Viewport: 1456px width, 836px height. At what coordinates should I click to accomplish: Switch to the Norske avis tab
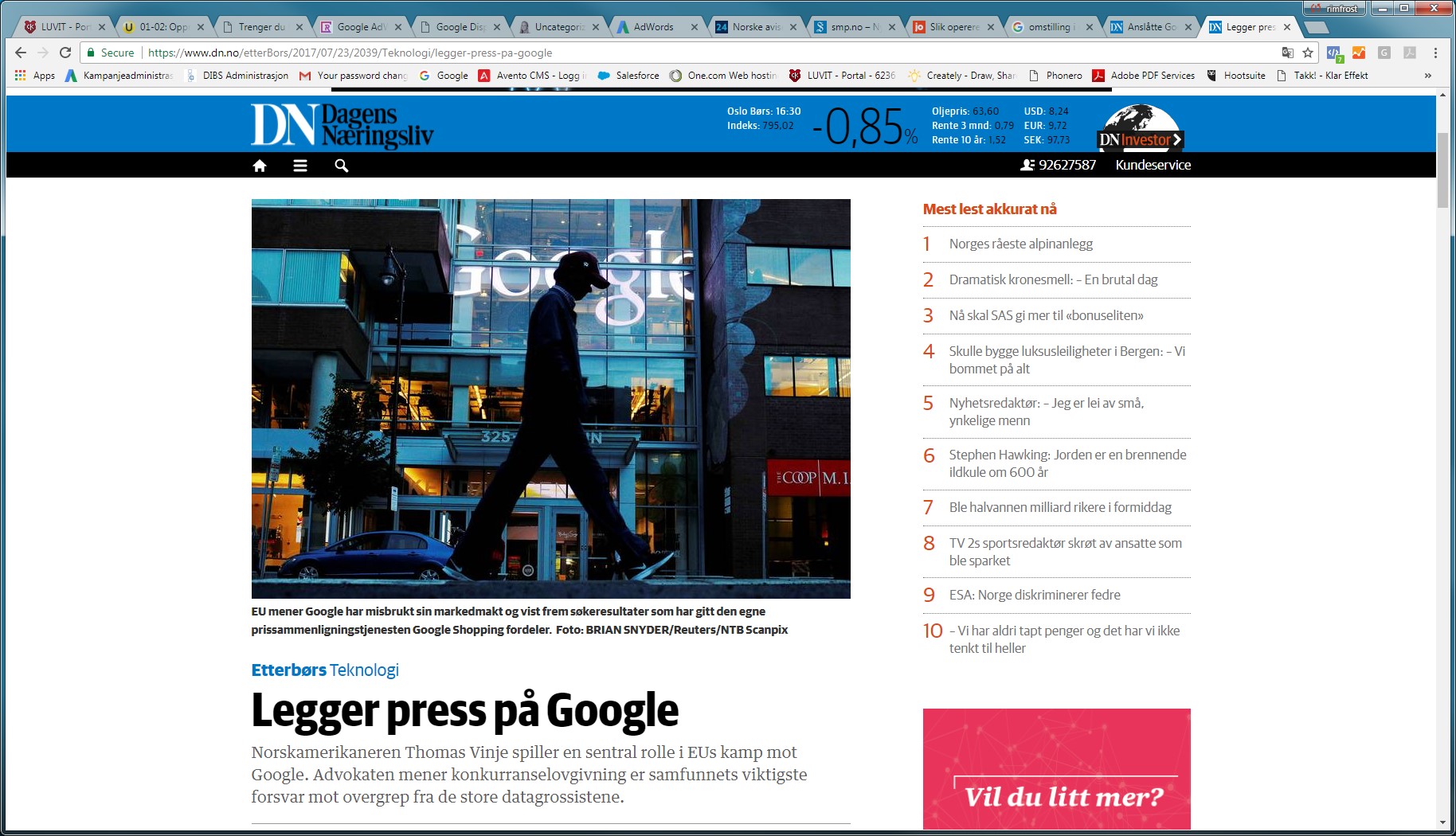tap(756, 27)
